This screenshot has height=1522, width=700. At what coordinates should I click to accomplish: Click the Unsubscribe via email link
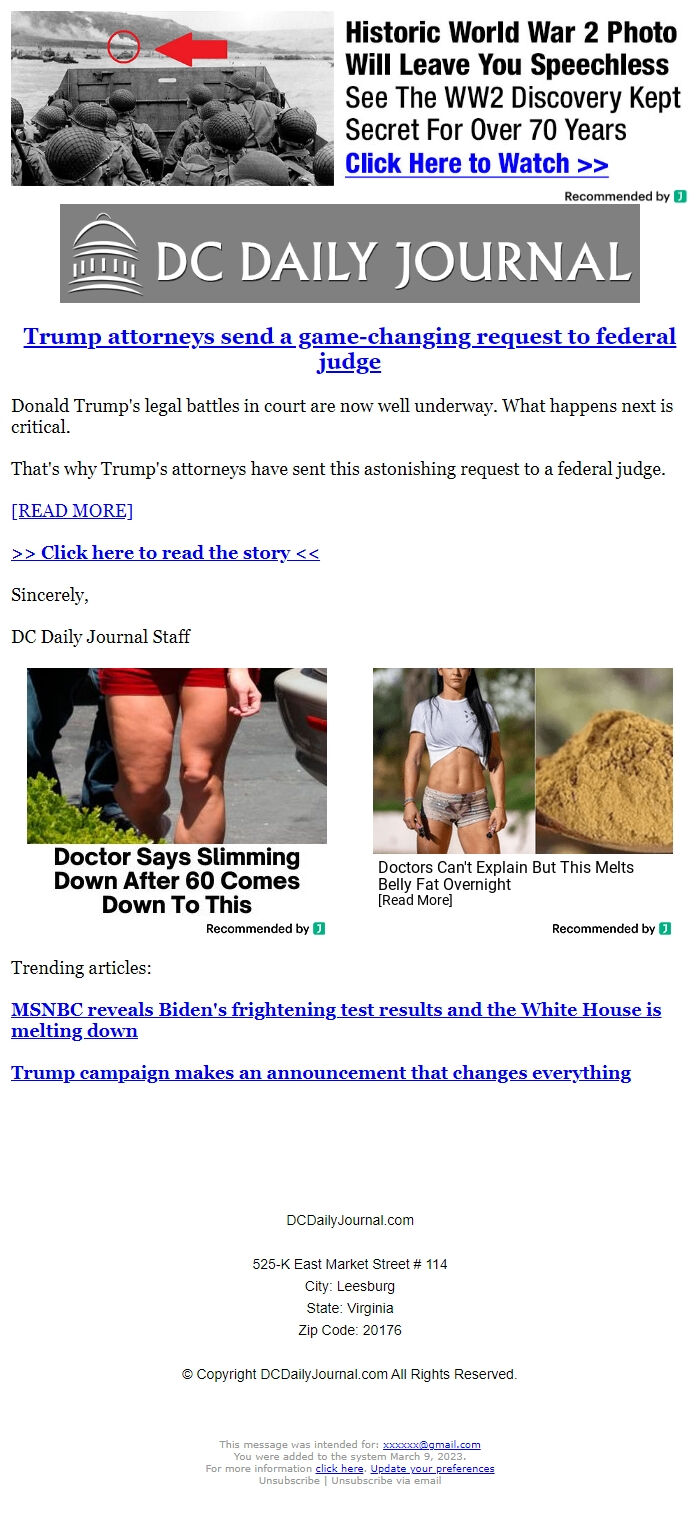click(x=386, y=1480)
